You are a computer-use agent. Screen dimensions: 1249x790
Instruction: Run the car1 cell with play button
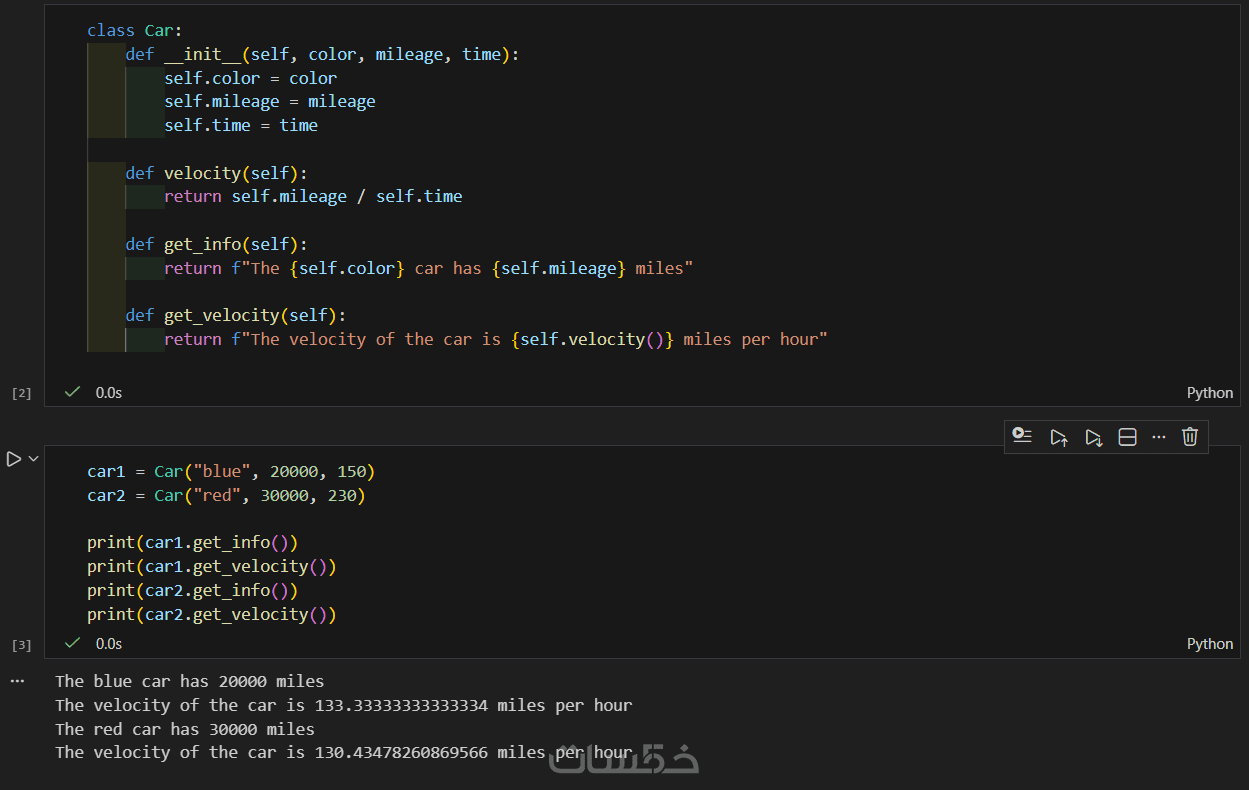[x=13, y=459]
